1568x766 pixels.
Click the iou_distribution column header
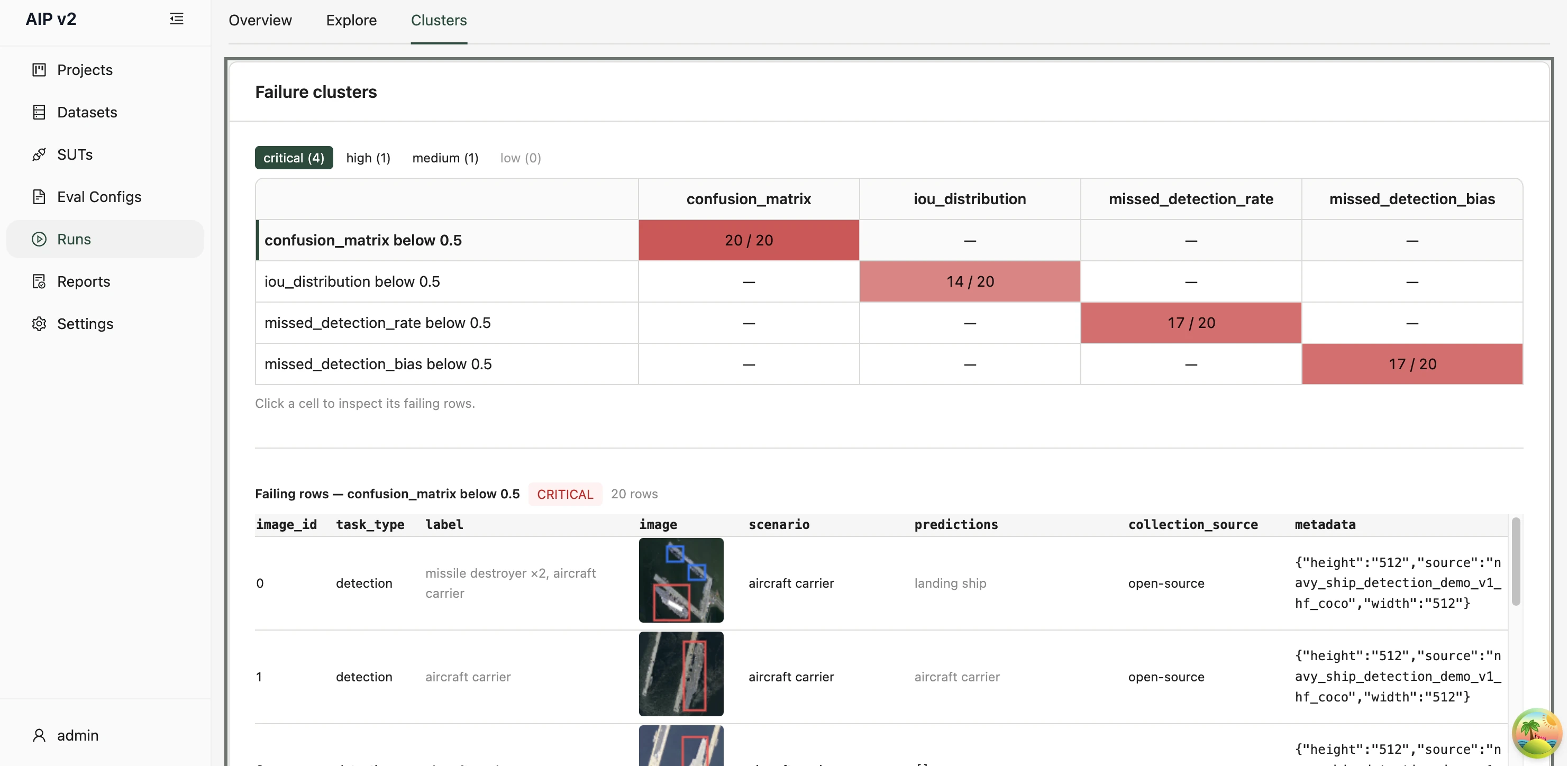pos(970,199)
